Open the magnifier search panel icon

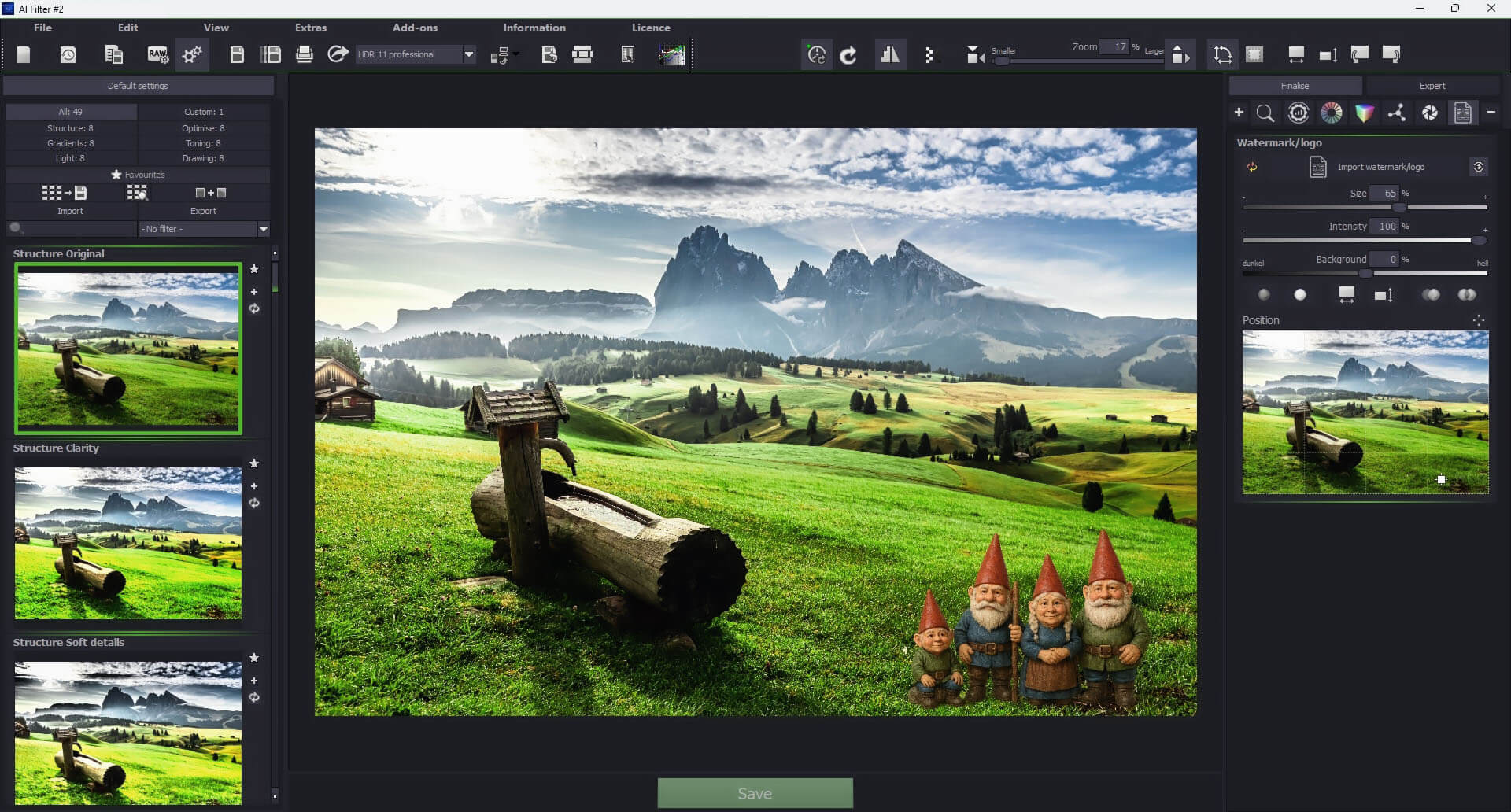1265,113
